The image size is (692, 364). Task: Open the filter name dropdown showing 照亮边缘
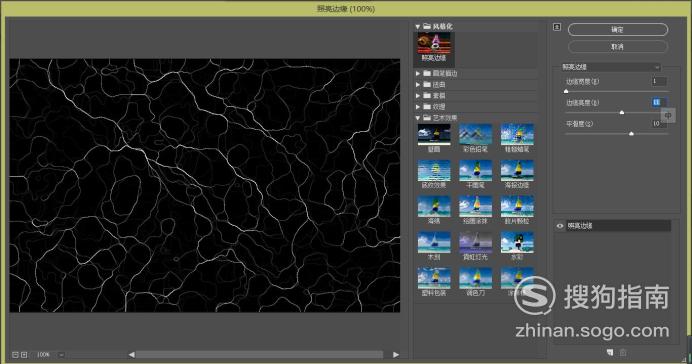[610, 67]
